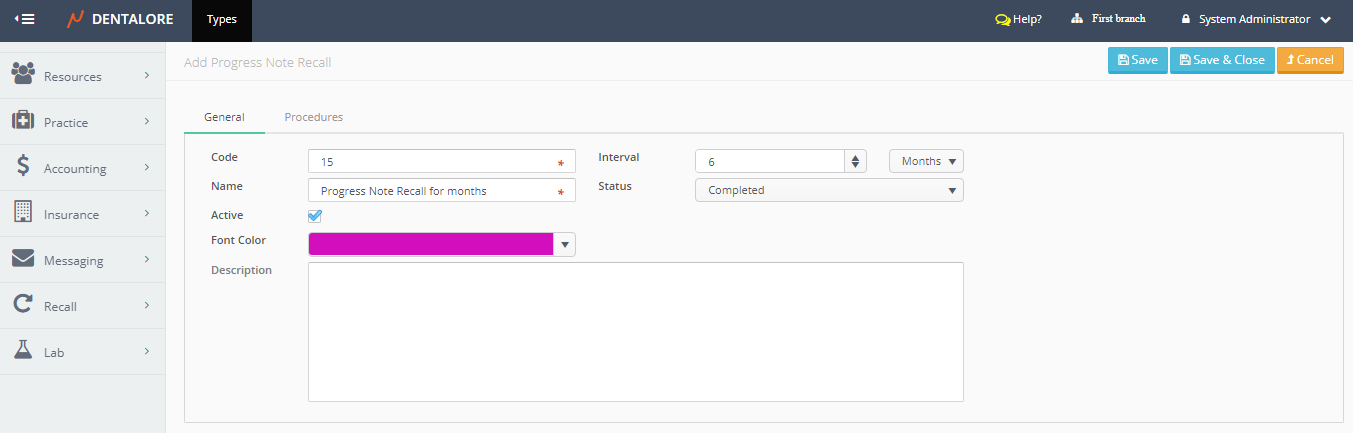This screenshot has height=433, width=1353.
Task: Open Help chat bubble icon
Action: click(1002, 19)
